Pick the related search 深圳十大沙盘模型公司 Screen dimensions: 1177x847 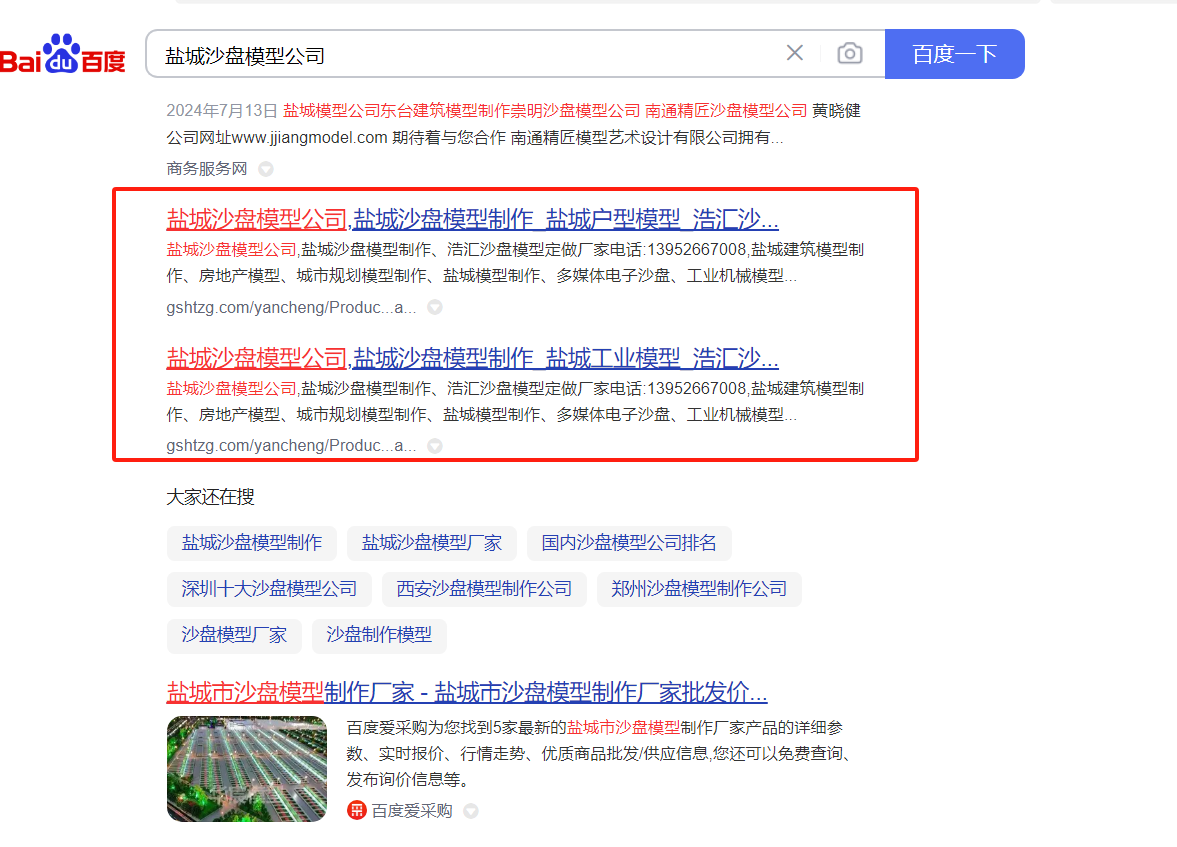pos(269,589)
